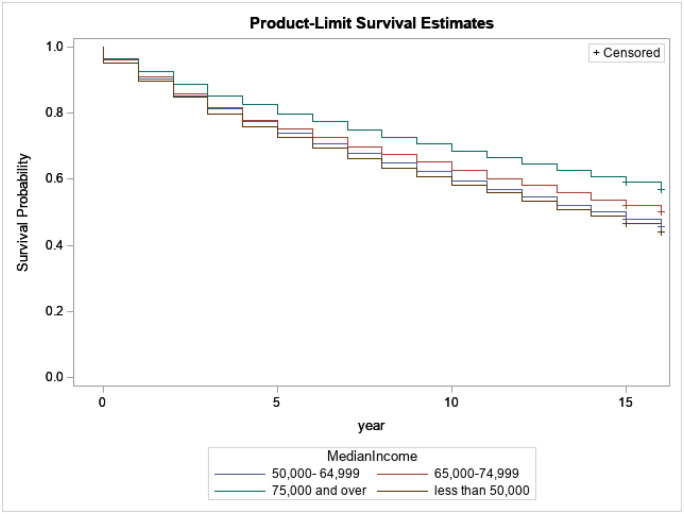
Task: Select the red 65,000-74,999 legend line
Action: click(x=402, y=474)
